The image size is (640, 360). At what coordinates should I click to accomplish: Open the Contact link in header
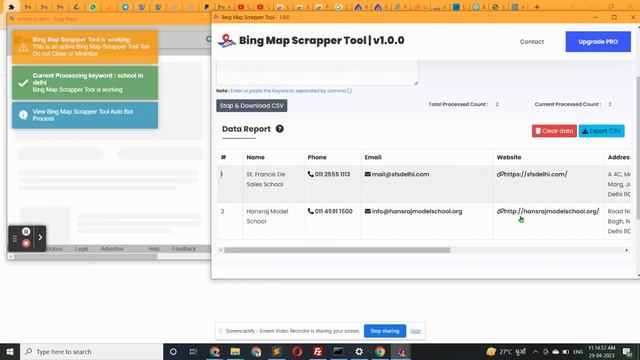click(531, 42)
